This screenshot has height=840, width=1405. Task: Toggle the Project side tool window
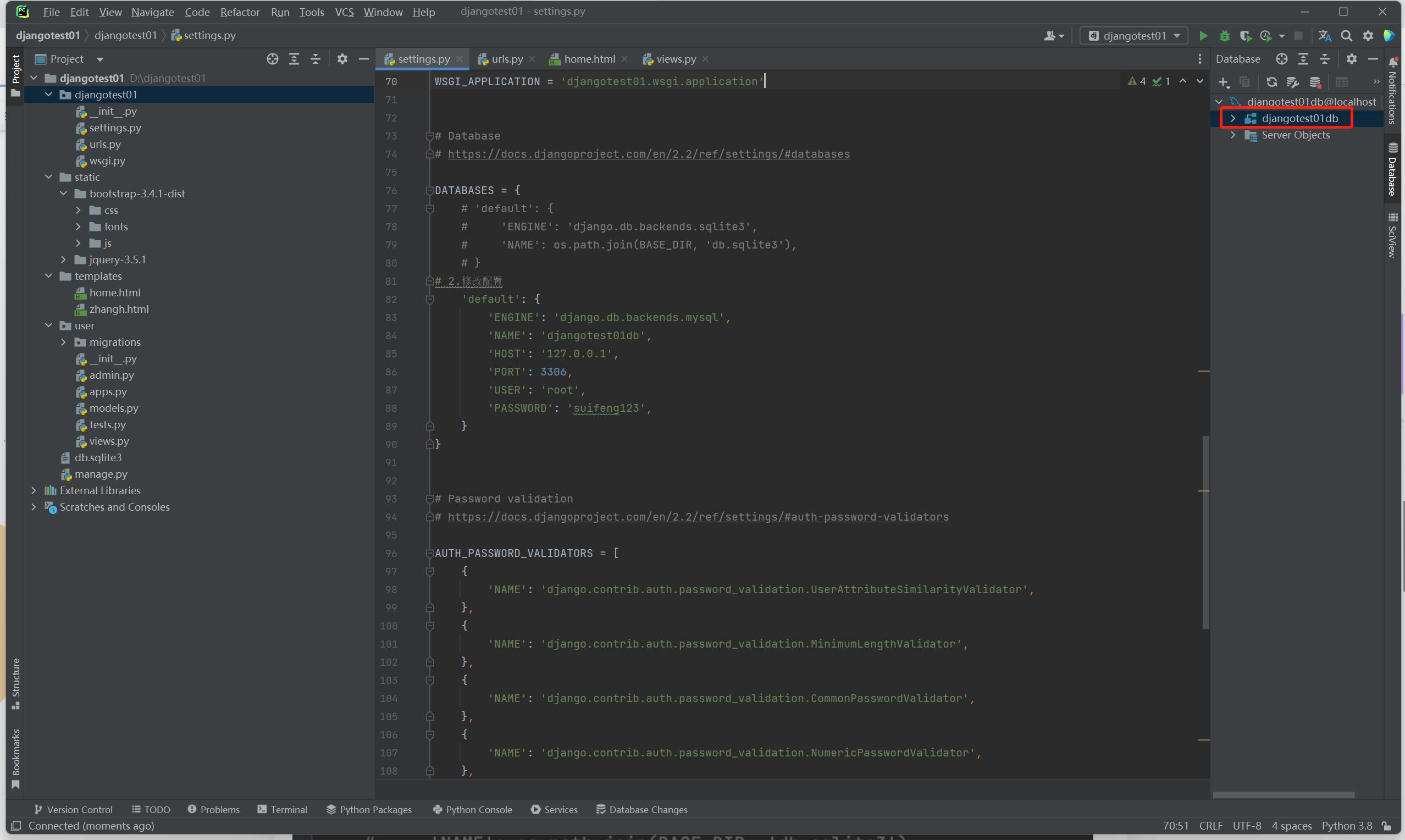16,76
